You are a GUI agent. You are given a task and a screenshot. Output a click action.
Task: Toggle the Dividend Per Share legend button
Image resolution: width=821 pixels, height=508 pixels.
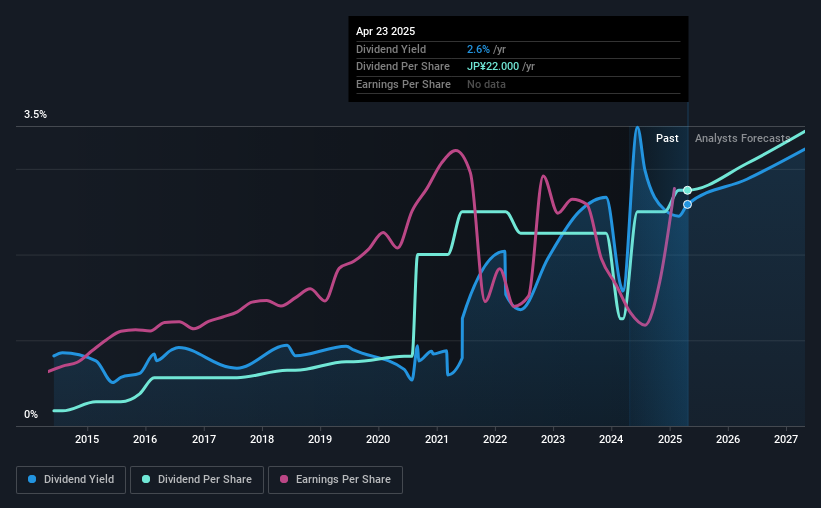coord(197,480)
